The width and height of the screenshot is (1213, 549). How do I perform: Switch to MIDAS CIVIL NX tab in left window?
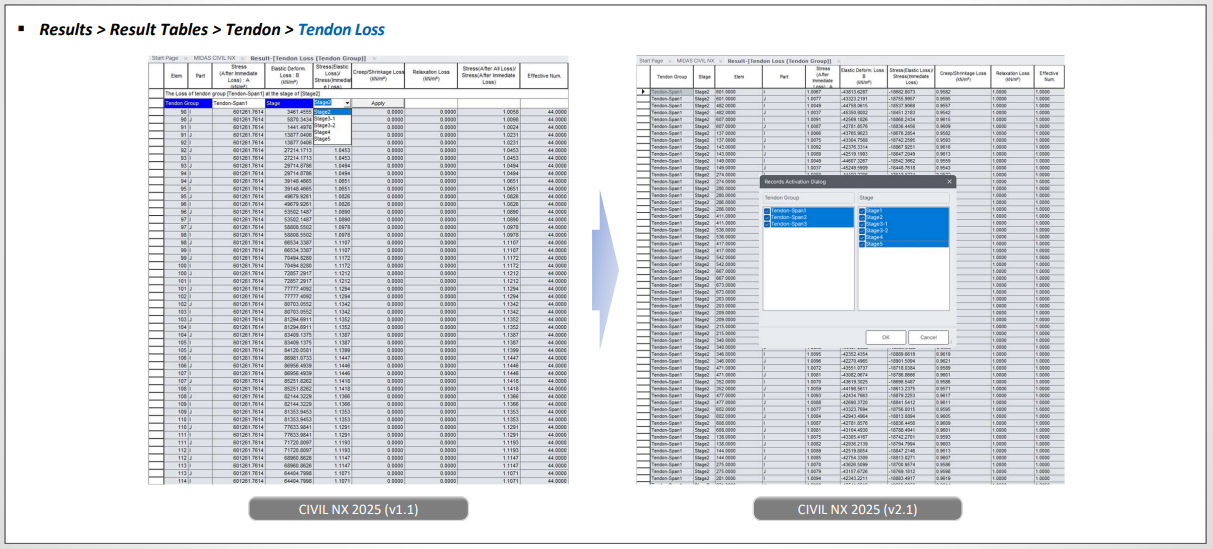click(x=212, y=59)
